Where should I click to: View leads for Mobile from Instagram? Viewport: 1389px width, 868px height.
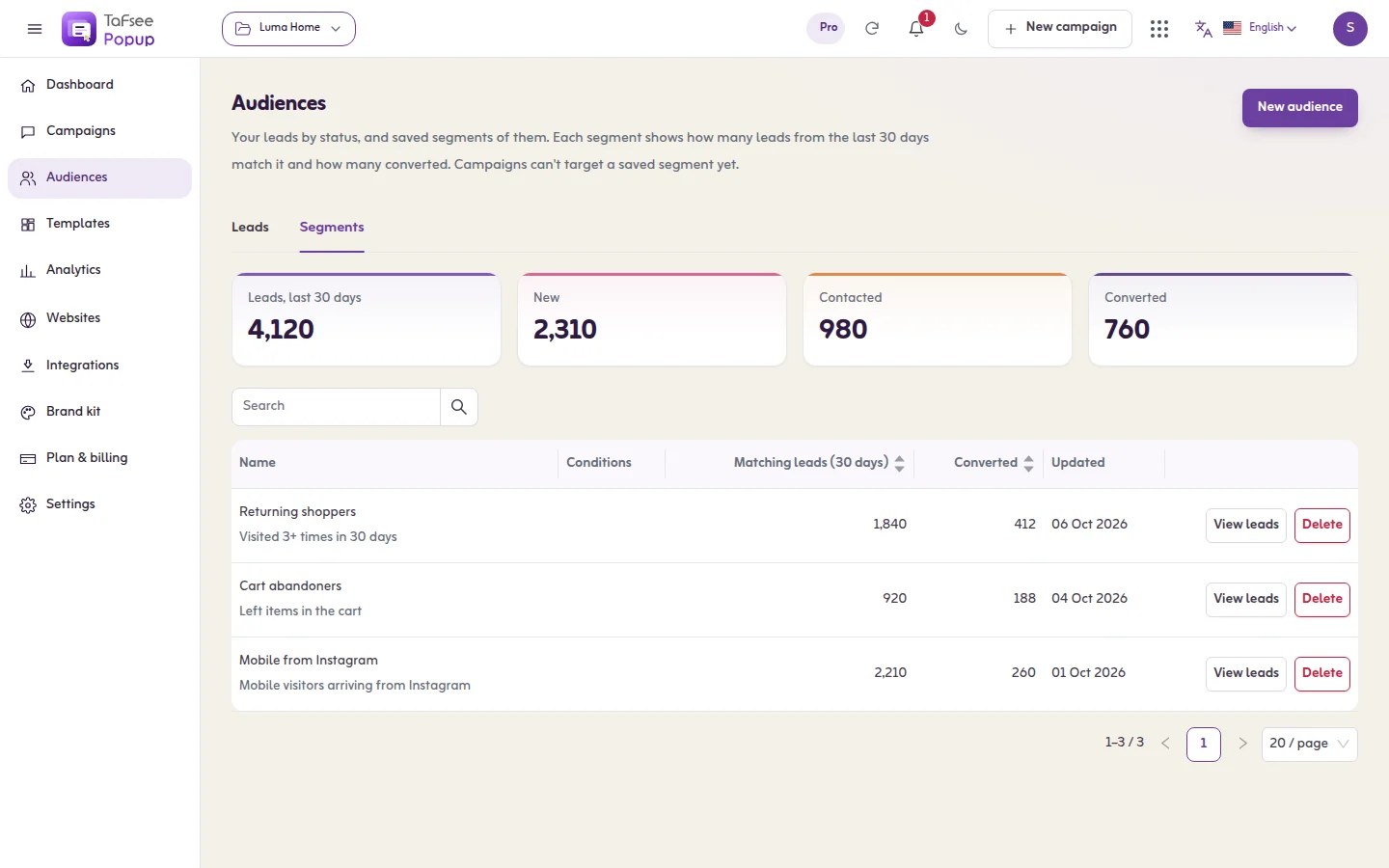tap(1245, 673)
